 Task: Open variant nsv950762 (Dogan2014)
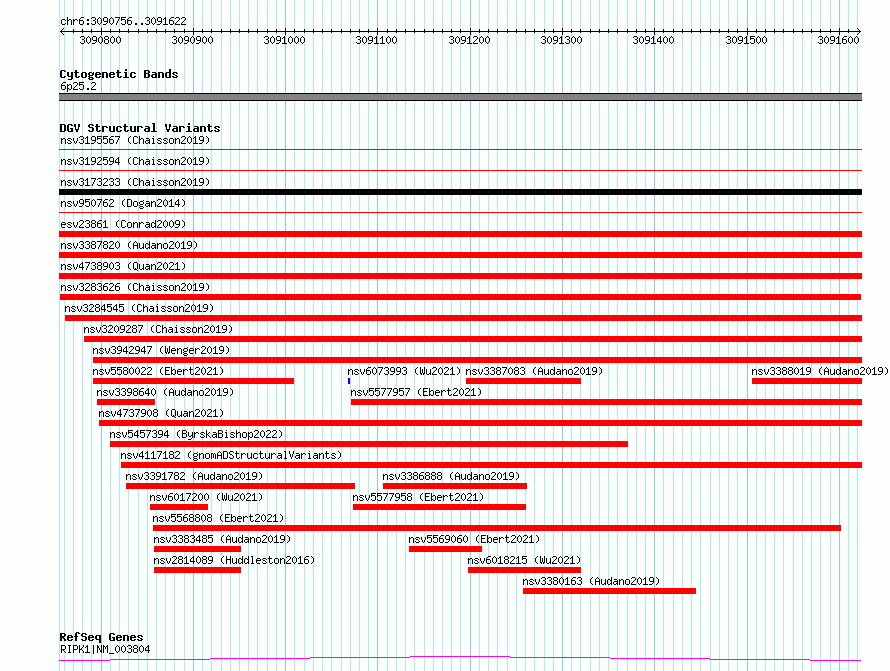click(x=123, y=203)
